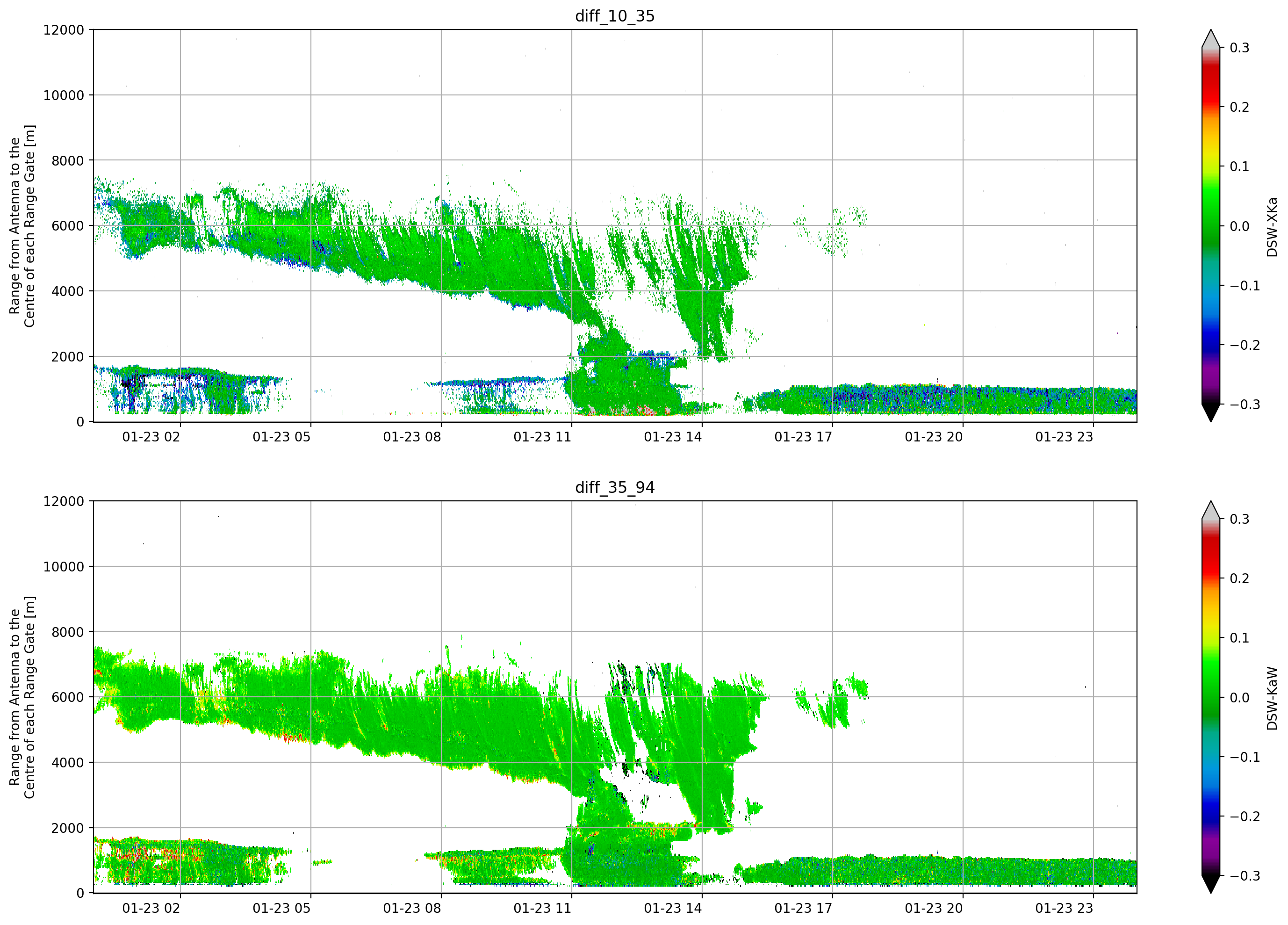Click the 0 y-tick of diff_35_94 plot
This screenshot has height=925, width=1288.
pos(80,894)
